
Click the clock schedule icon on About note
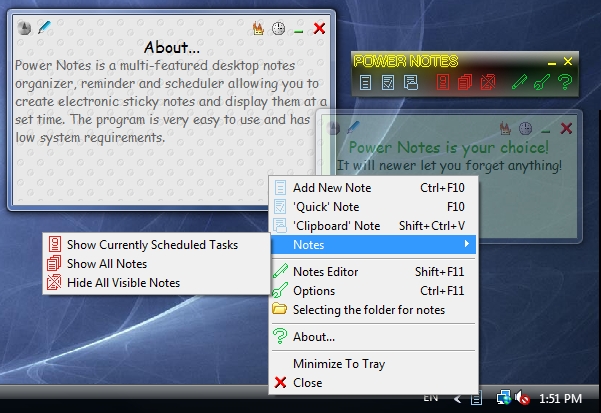coord(278,28)
